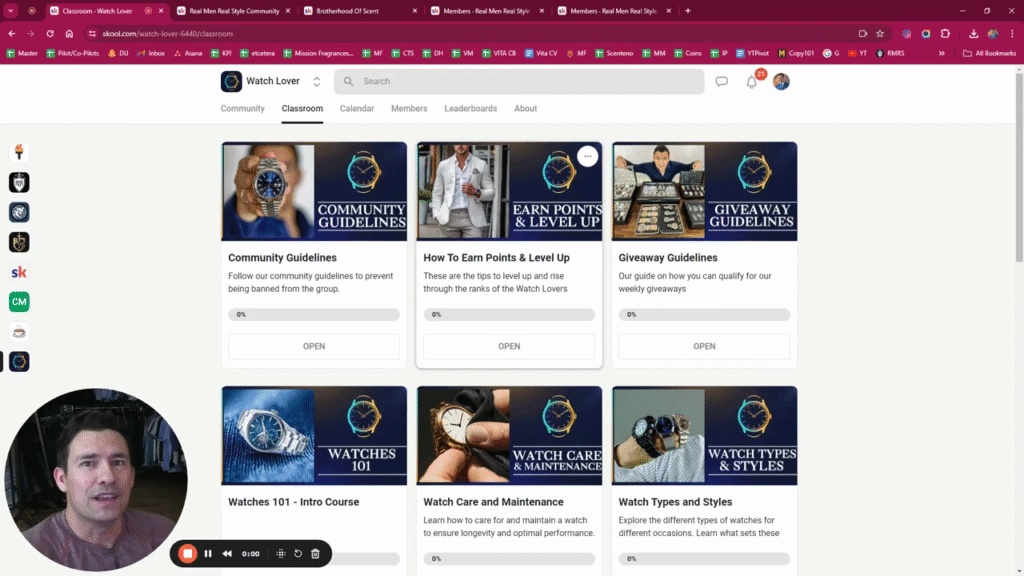The height and width of the screenshot is (576, 1024).
Task: Open the chat messages icon
Action: point(721,82)
